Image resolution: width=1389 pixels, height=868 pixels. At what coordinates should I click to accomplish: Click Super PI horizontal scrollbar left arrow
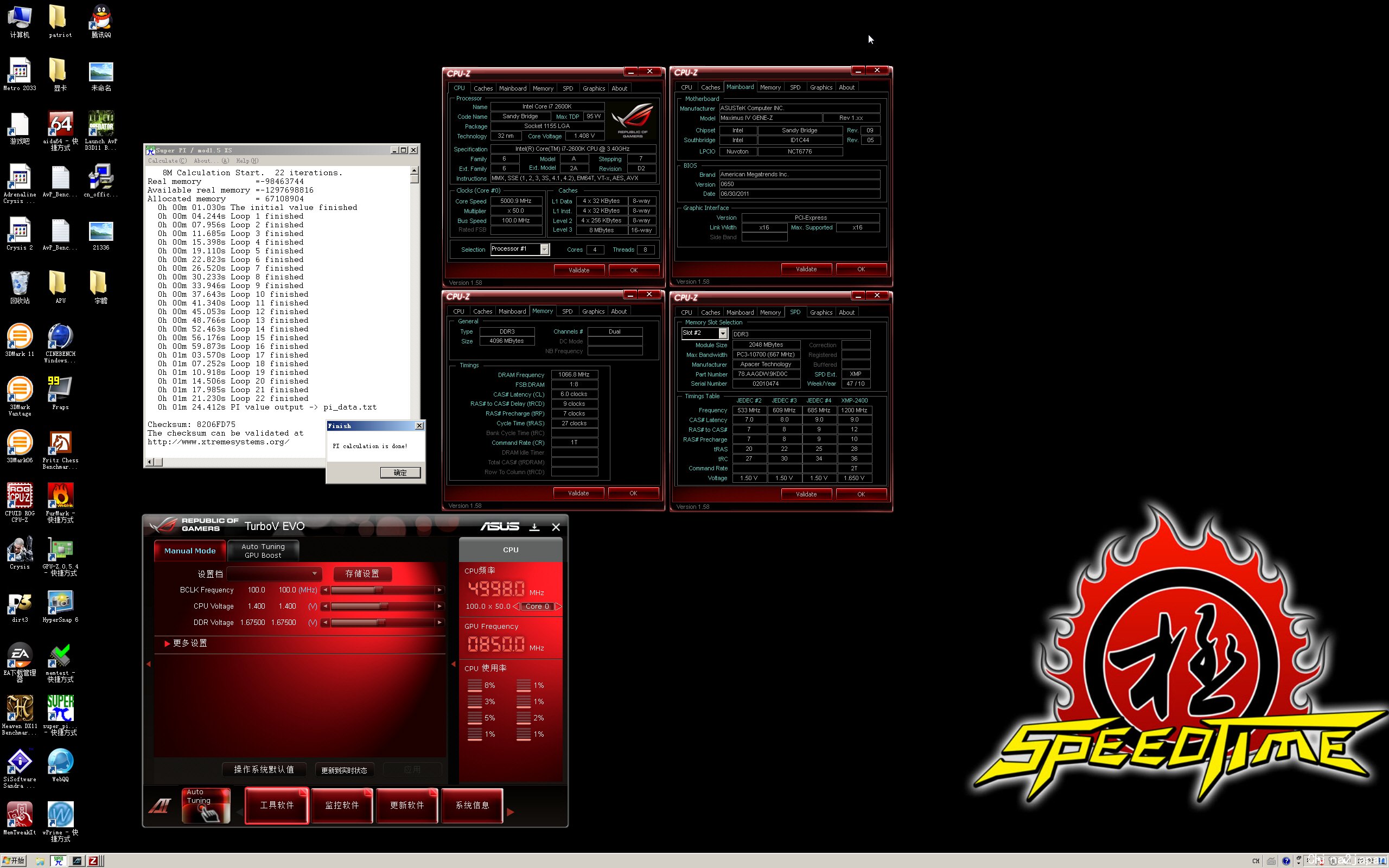(x=150, y=462)
